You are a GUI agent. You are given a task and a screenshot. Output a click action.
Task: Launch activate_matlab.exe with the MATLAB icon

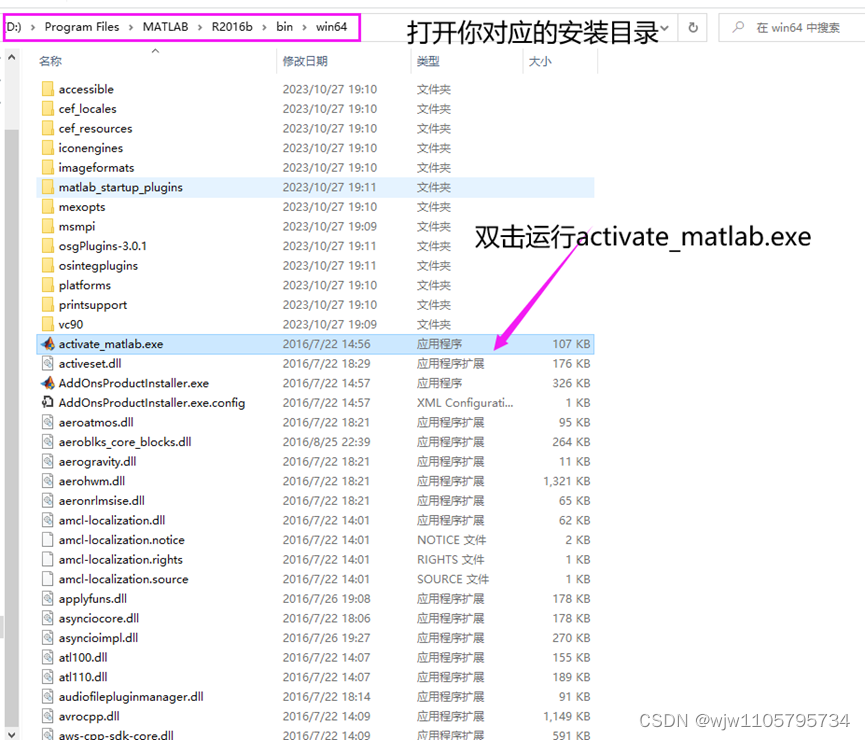(47, 344)
